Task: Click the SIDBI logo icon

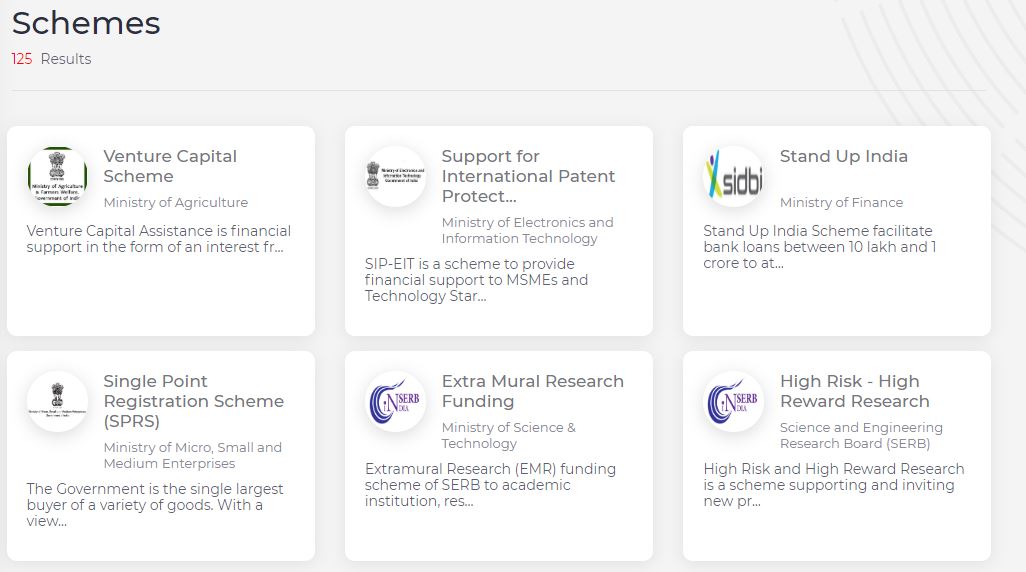Action: (734, 177)
